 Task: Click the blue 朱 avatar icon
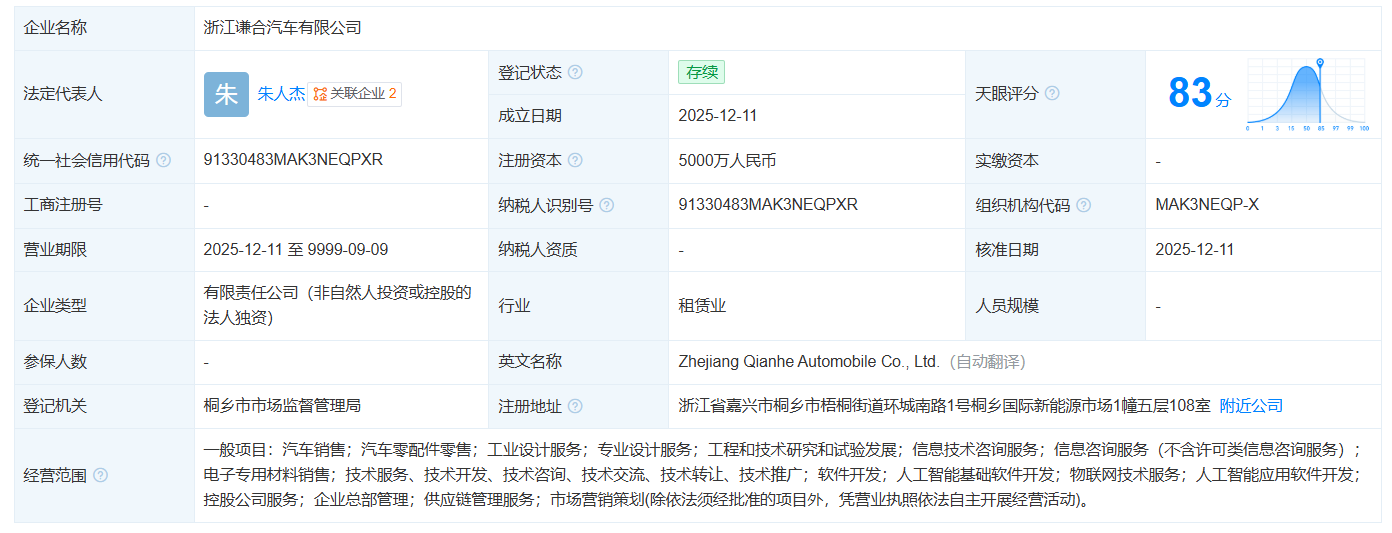tap(226, 95)
